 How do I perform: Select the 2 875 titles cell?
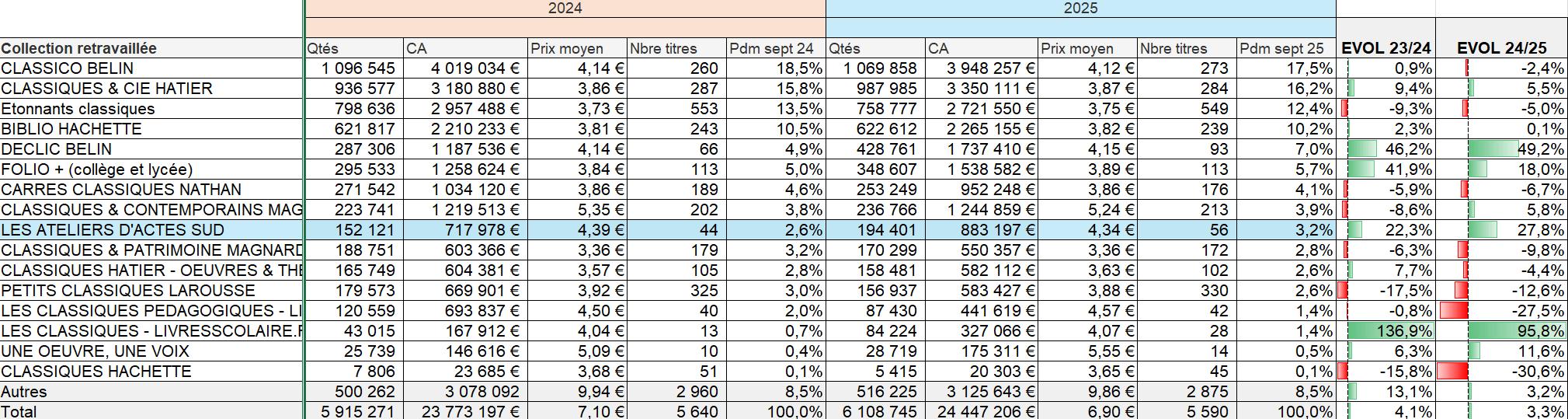click(x=1187, y=392)
